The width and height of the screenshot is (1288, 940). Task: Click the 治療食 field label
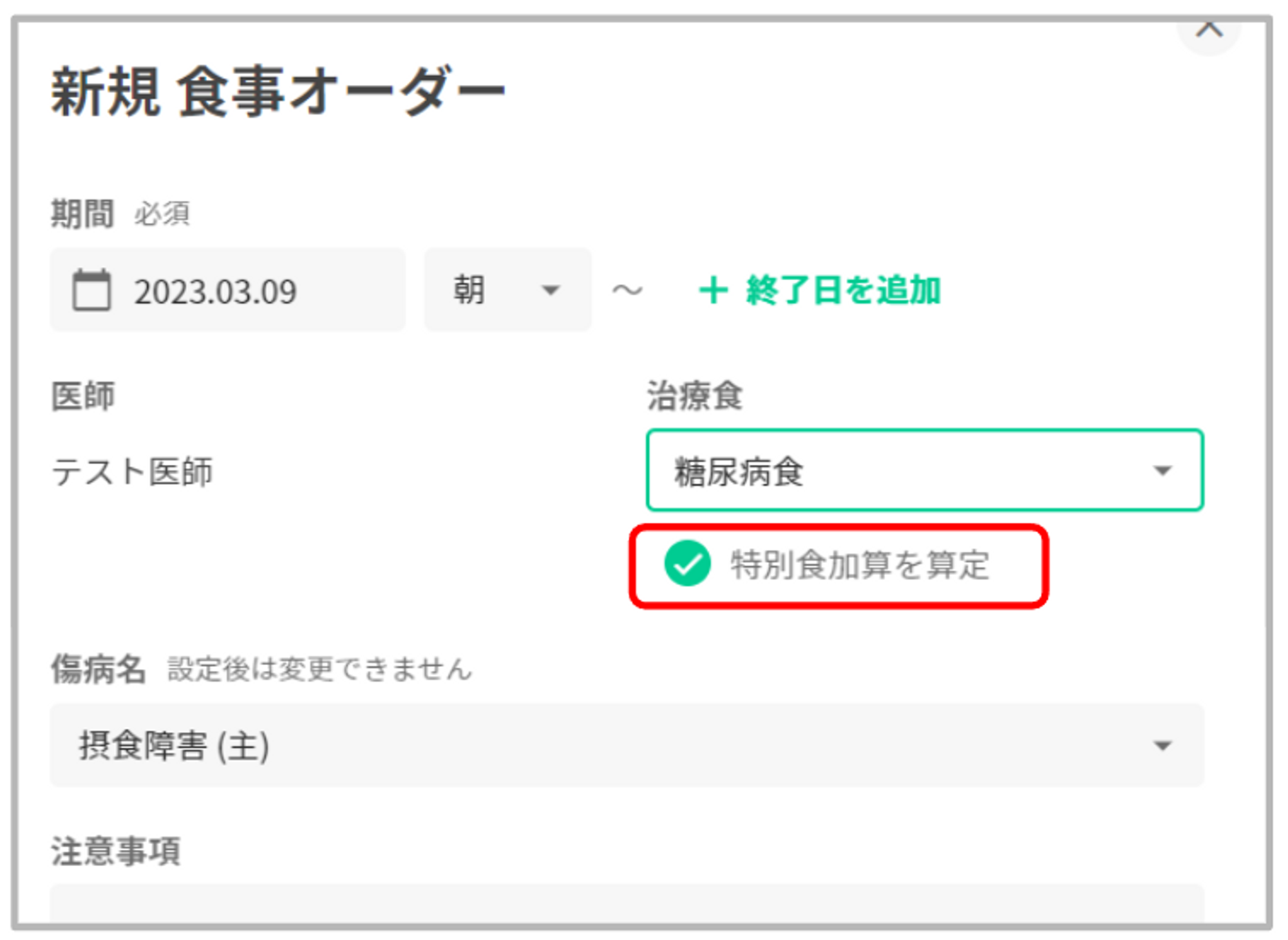[694, 395]
